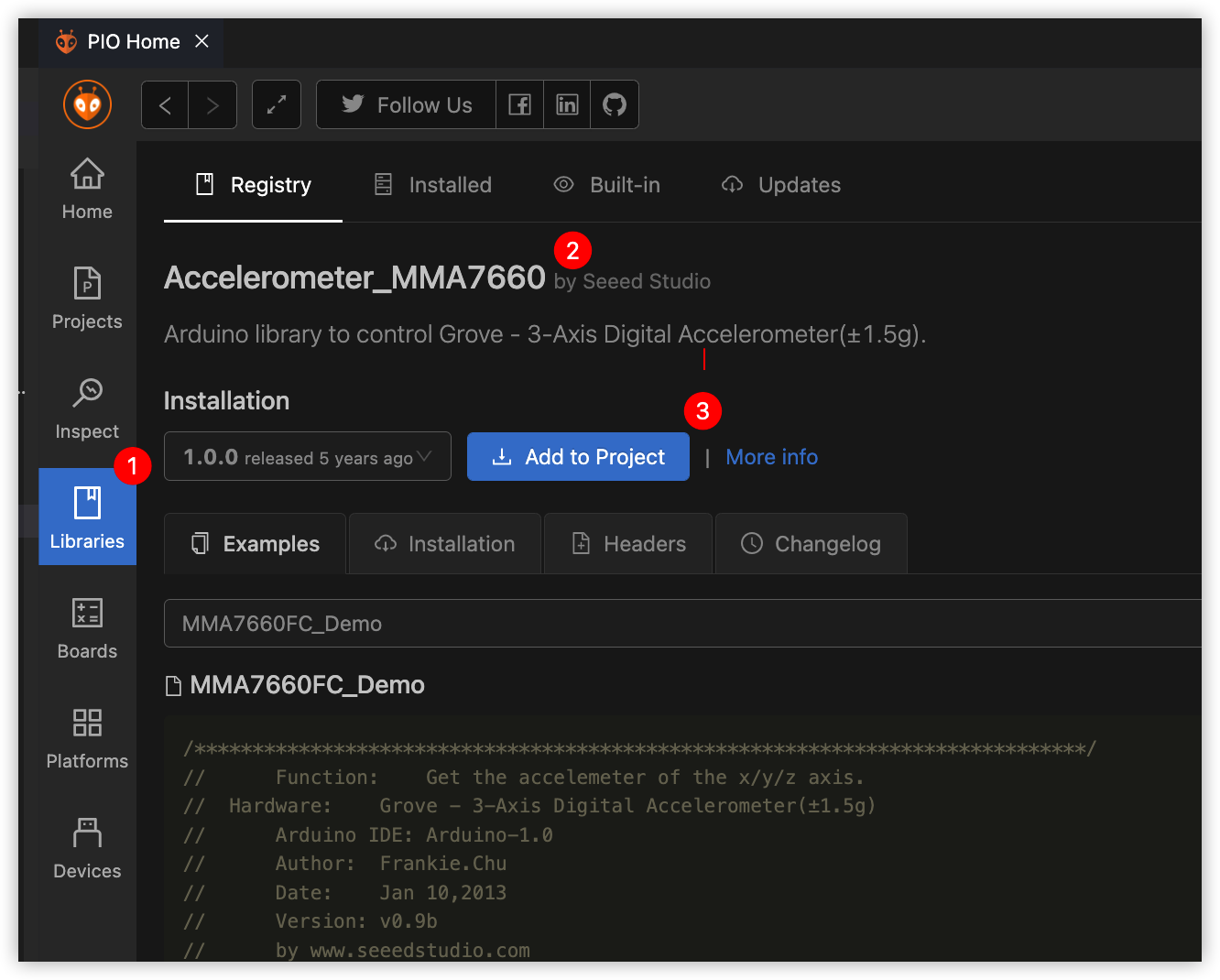Open the Boards sidebar section

tap(87, 628)
